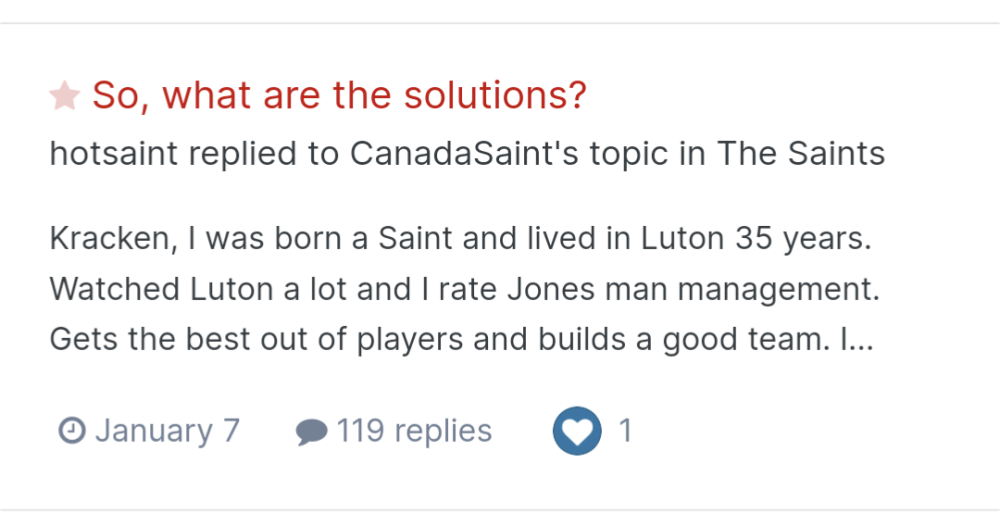Click the January 7 timestamp
The height and width of the screenshot is (514, 1000).
click(x=167, y=431)
